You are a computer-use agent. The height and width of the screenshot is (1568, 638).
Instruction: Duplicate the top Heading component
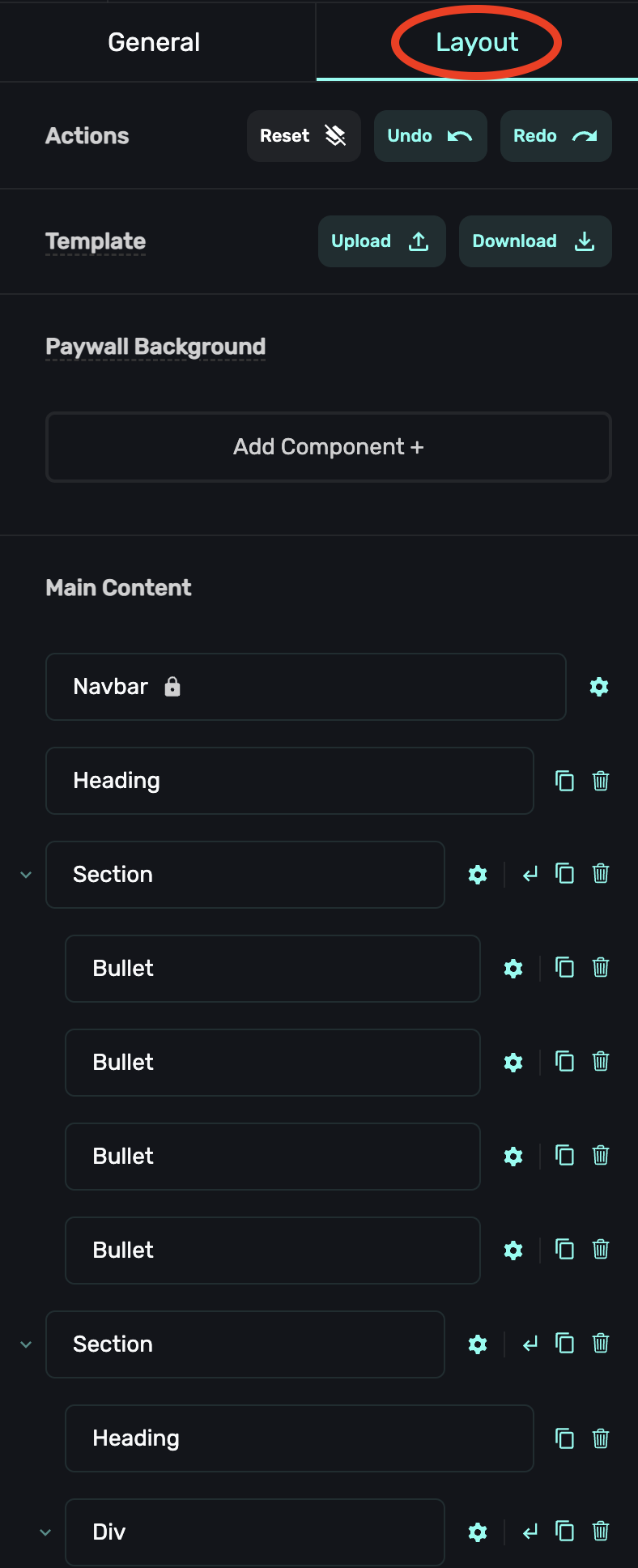click(x=564, y=781)
